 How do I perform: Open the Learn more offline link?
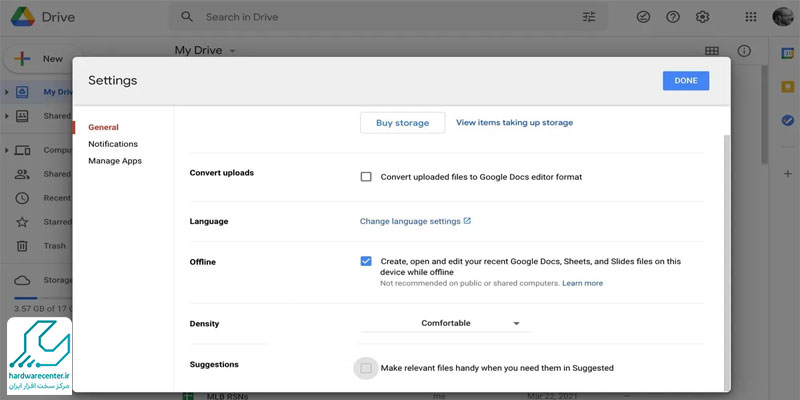tap(583, 283)
